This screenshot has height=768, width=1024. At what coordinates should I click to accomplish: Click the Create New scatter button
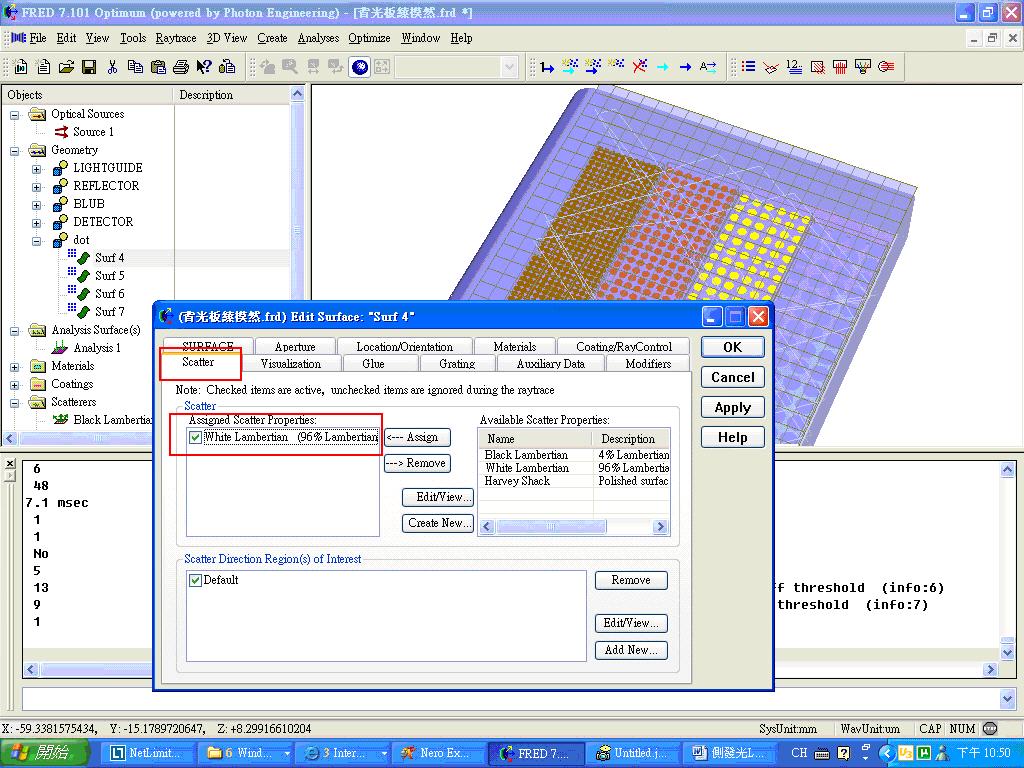tap(438, 523)
